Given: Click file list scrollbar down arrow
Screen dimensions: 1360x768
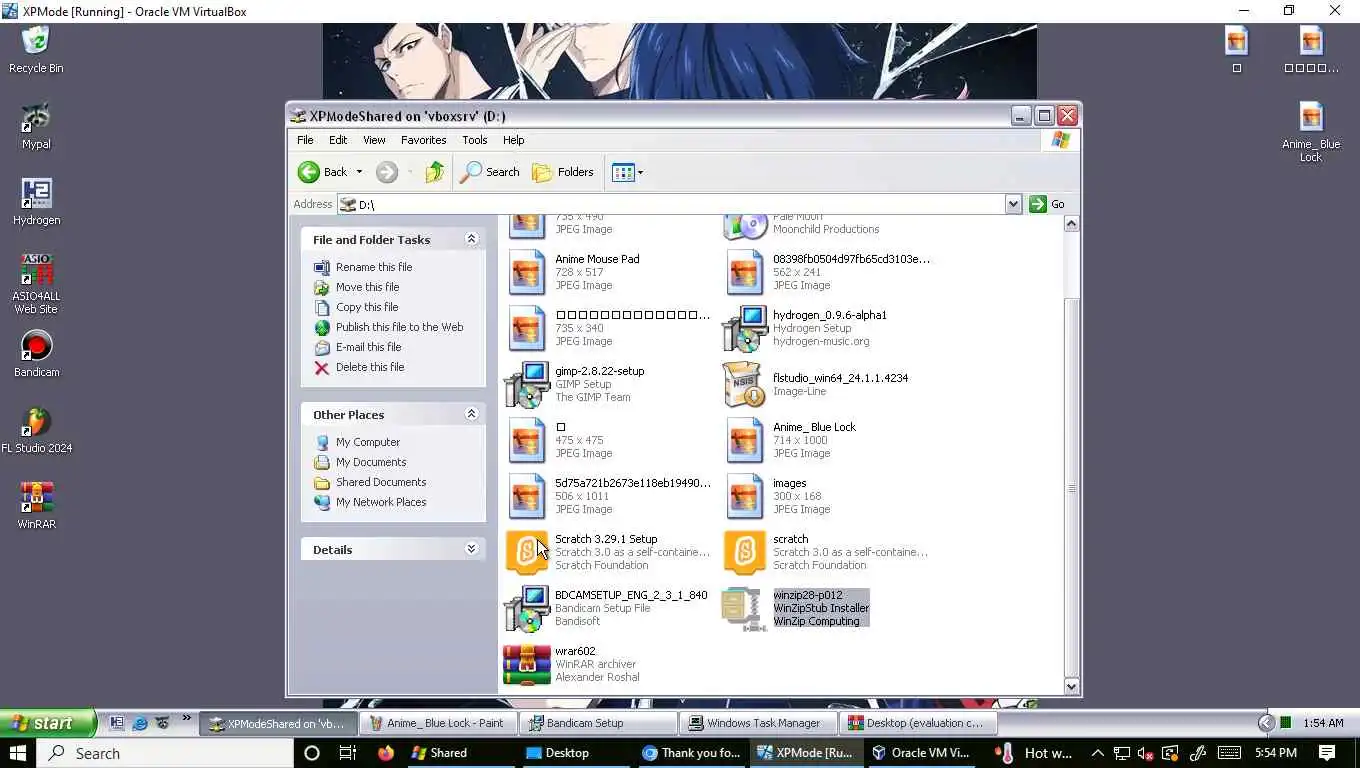Looking at the screenshot, I should (x=1071, y=686).
